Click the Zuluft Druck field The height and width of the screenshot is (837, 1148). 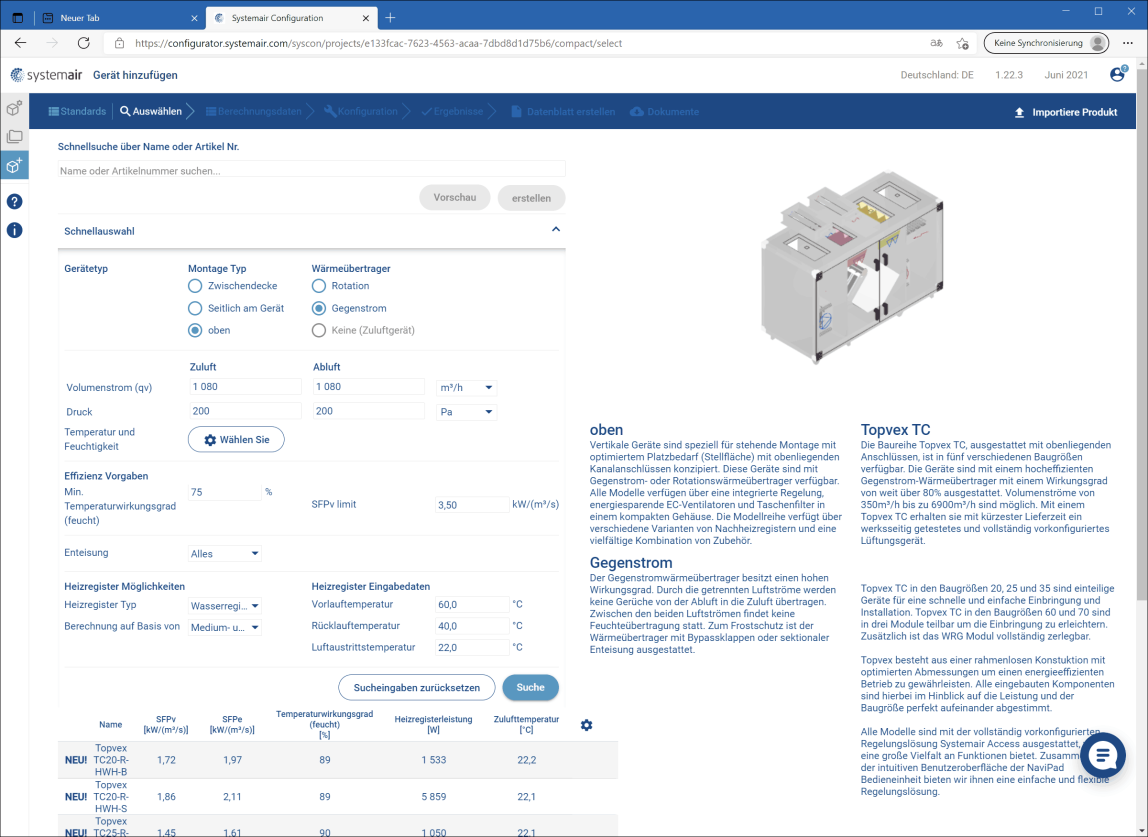coord(245,411)
